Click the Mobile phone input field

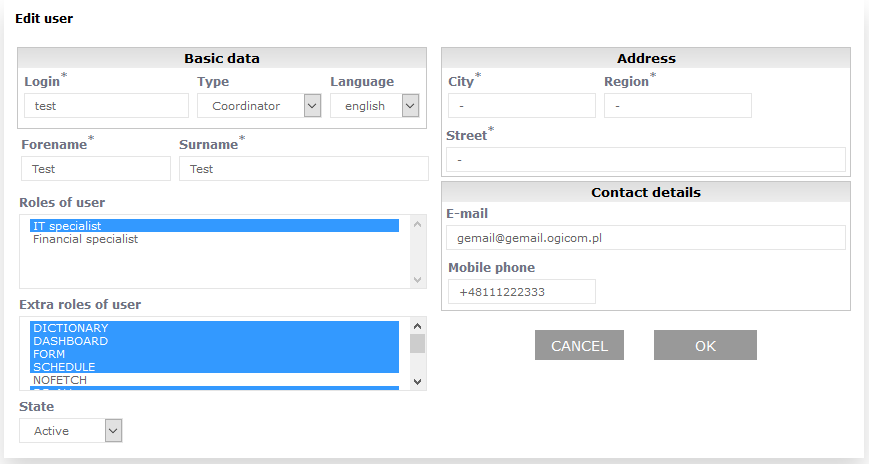pyautogui.click(x=521, y=292)
